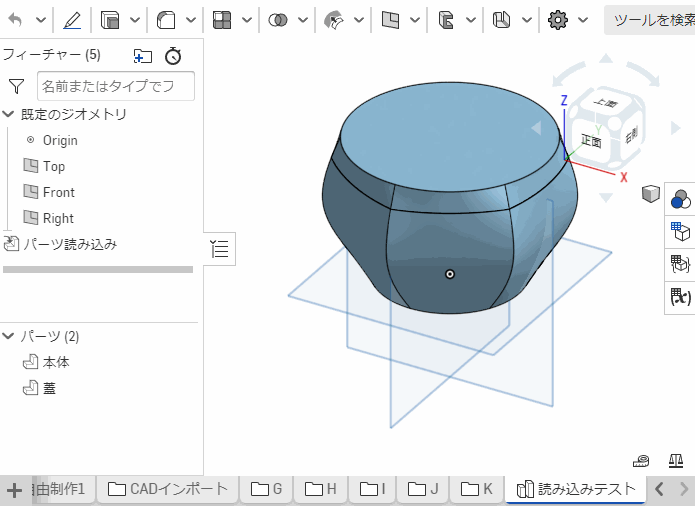Select the Extrude tool in toolbar

click(x=110, y=19)
